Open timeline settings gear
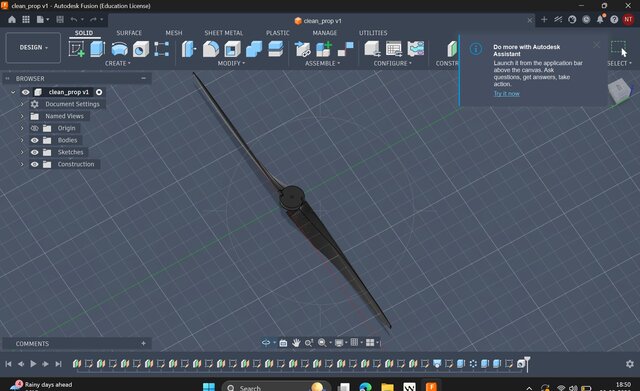This screenshot has width=640, height=391. (630, 364)
